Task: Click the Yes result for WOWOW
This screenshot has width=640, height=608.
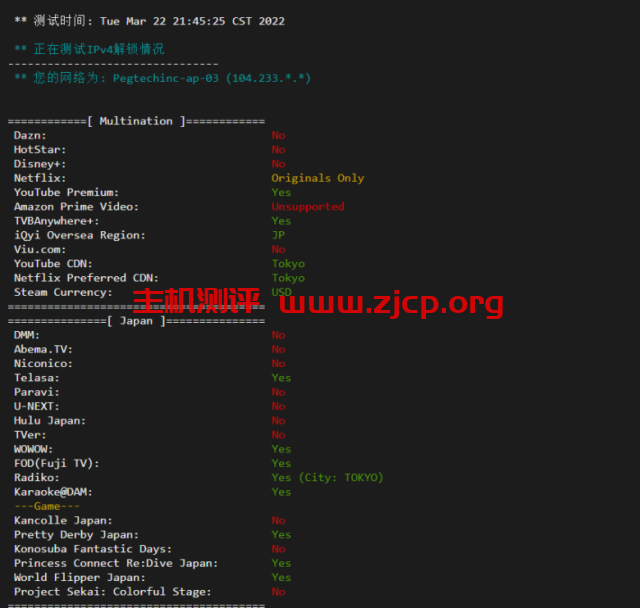Action: coord(282,449)
